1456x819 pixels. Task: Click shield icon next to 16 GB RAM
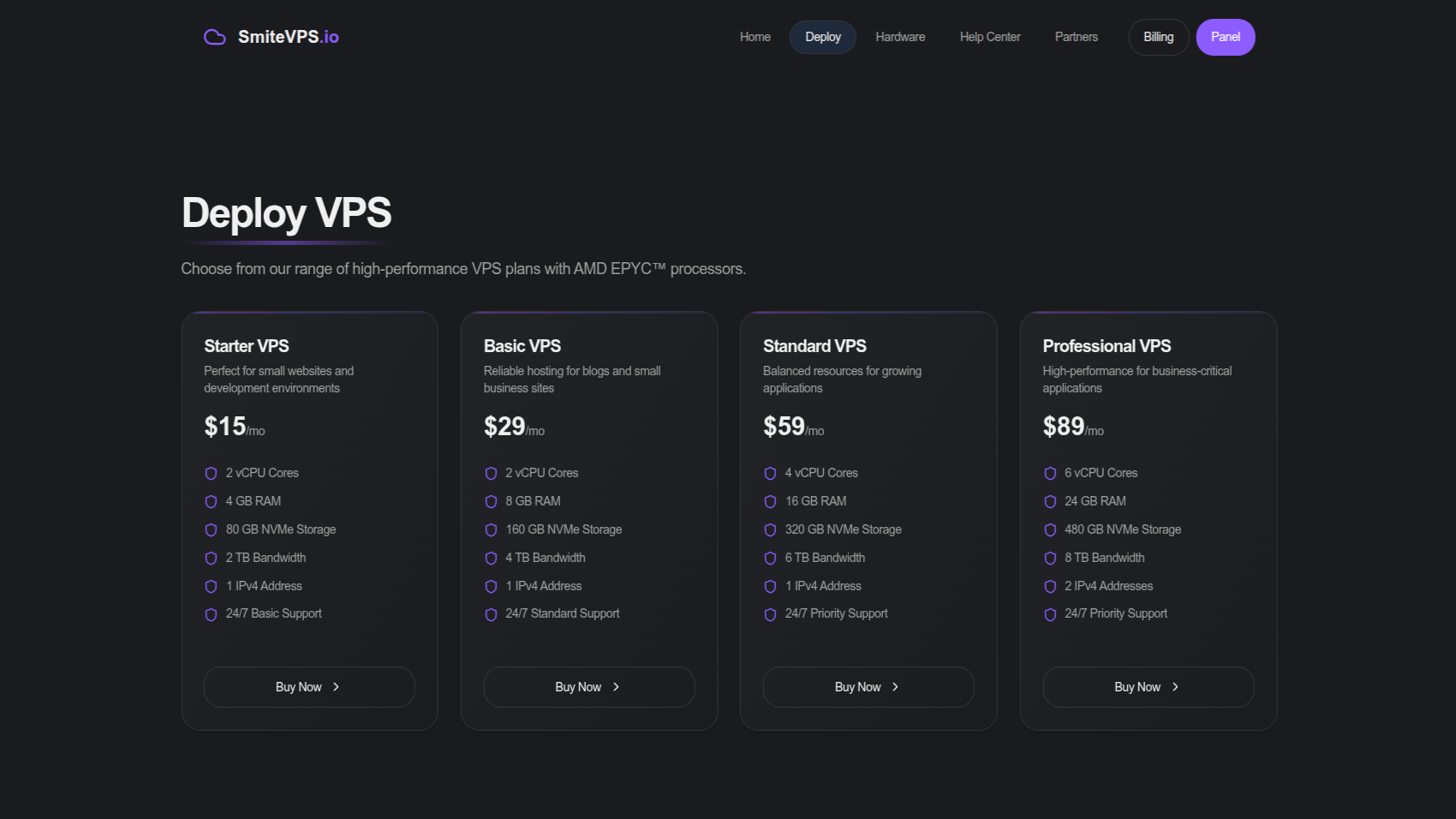[770, 502]
